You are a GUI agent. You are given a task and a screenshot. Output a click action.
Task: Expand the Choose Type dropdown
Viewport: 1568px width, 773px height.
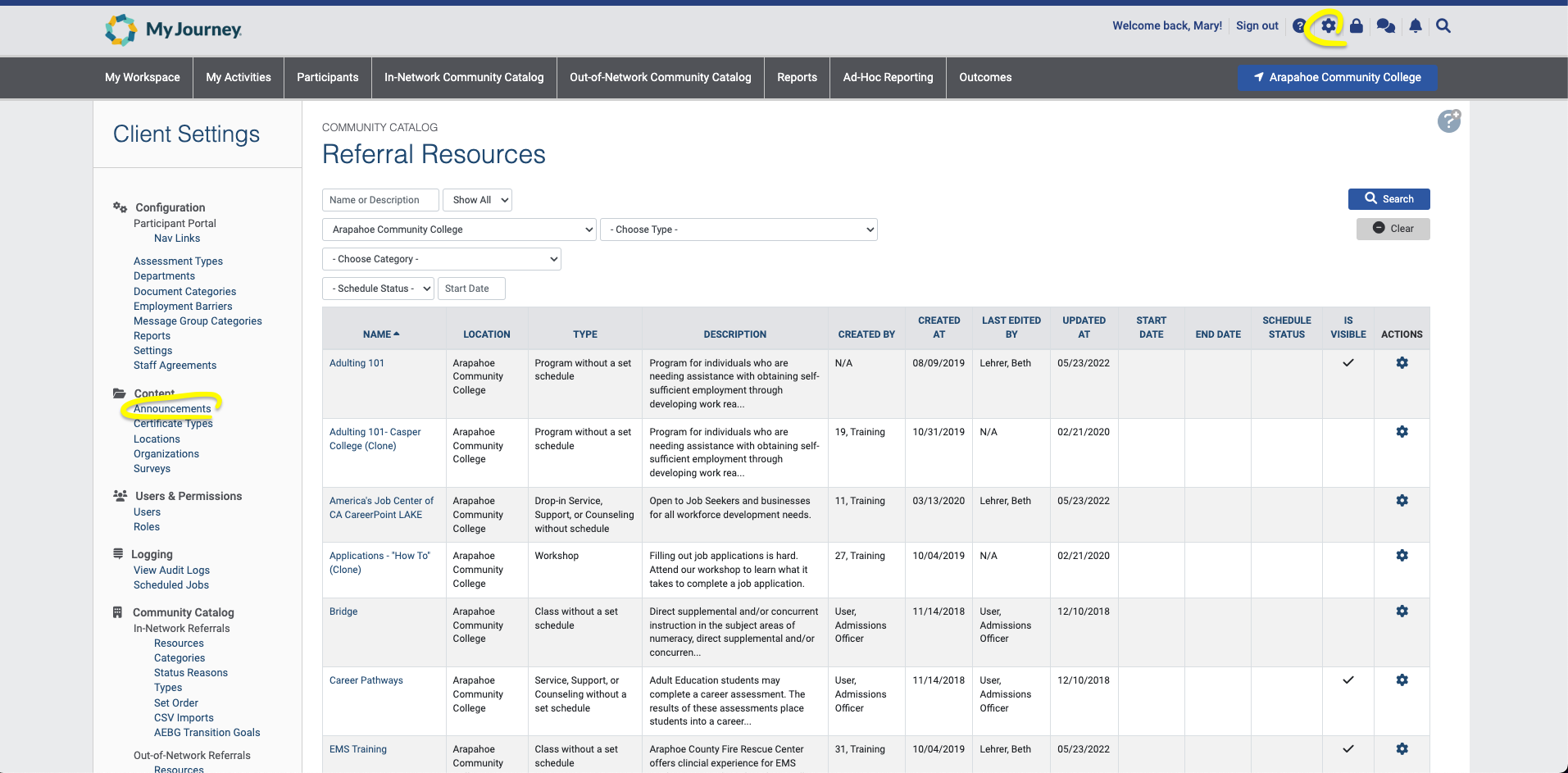[739, 230]
